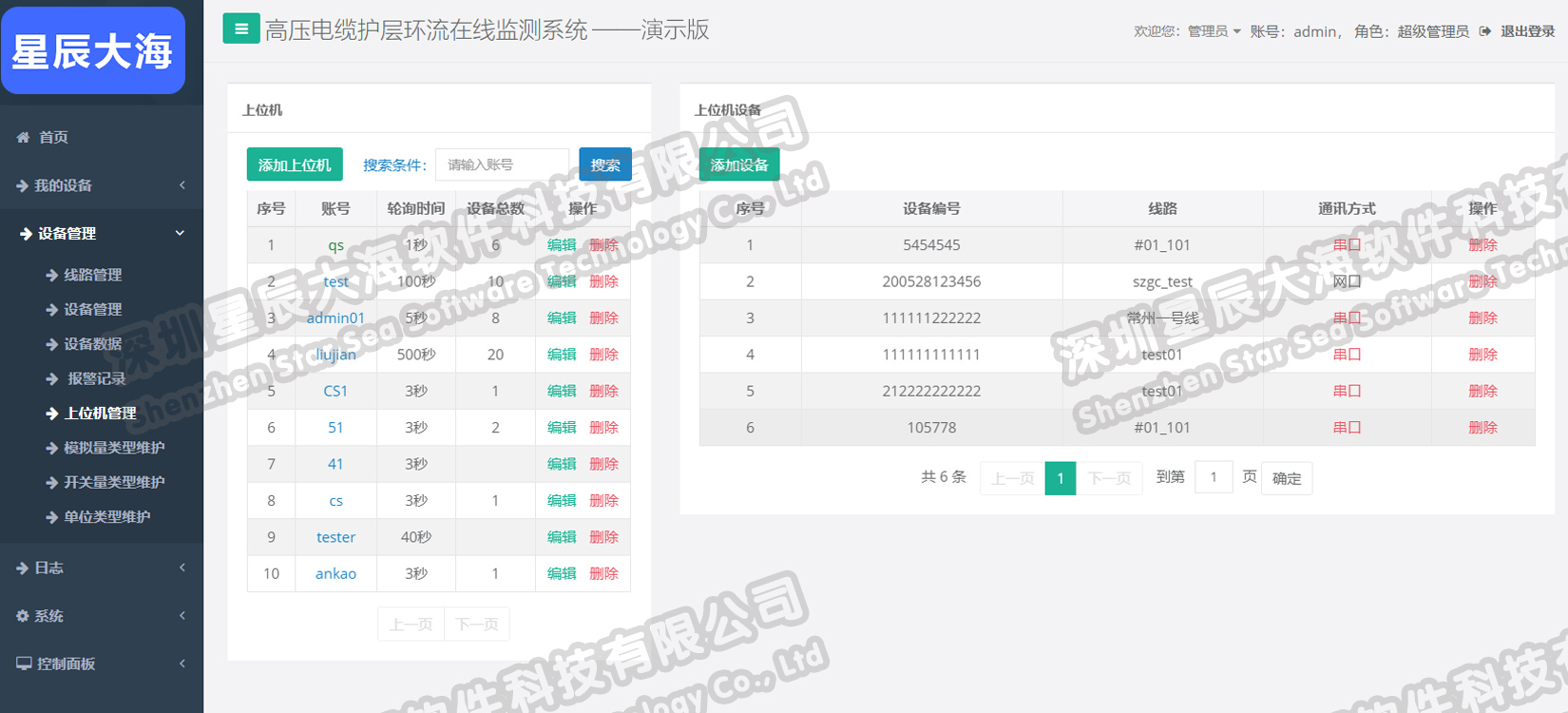Click the logout icon before 退出登录
The height and width of the screenshot is (713, 1568).
pos(1485,31)
